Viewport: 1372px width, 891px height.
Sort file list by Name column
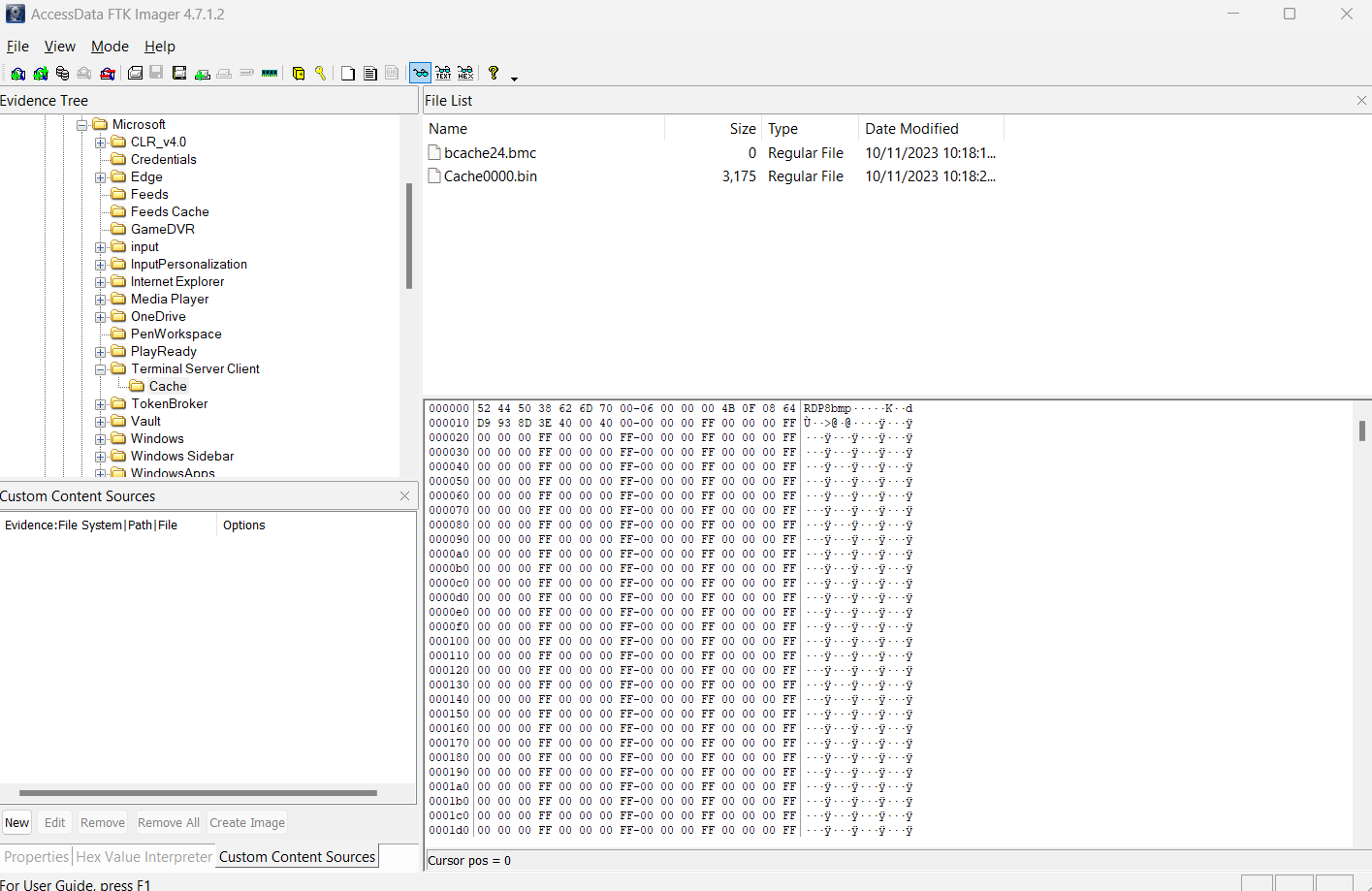pos(544,128)
